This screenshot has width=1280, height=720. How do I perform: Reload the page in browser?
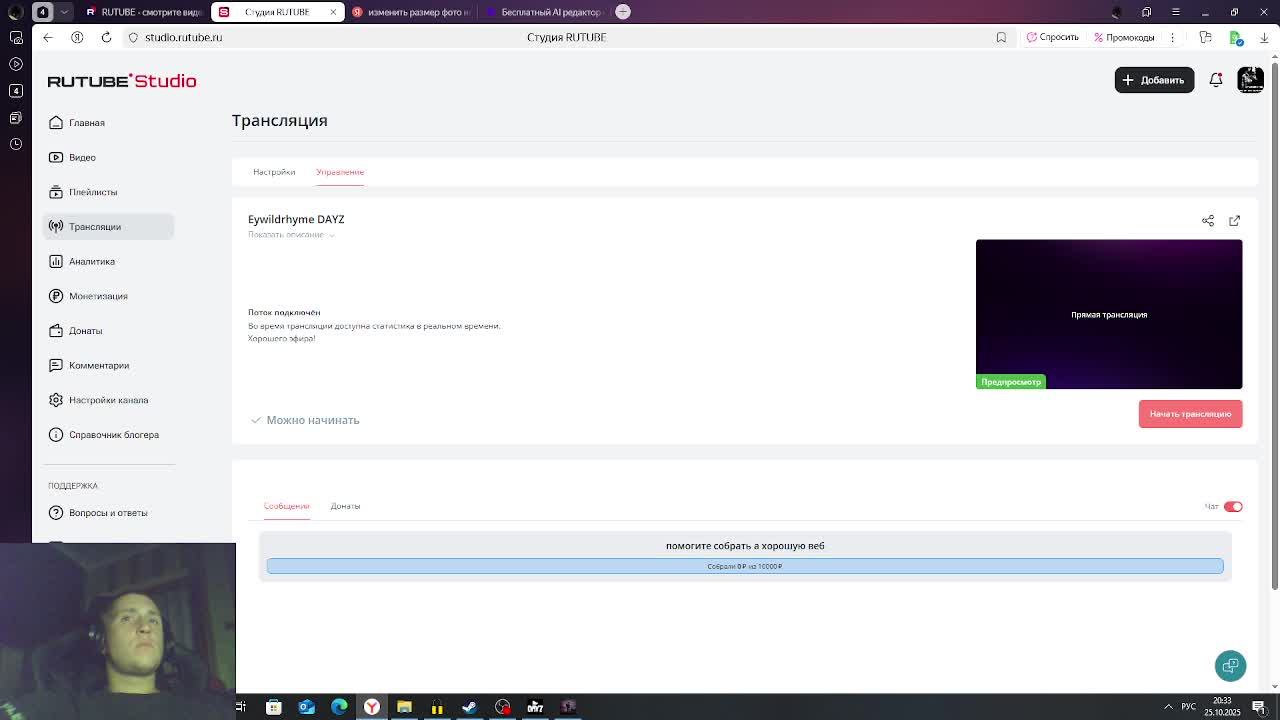pyautogui.click(x=106, y=37)
